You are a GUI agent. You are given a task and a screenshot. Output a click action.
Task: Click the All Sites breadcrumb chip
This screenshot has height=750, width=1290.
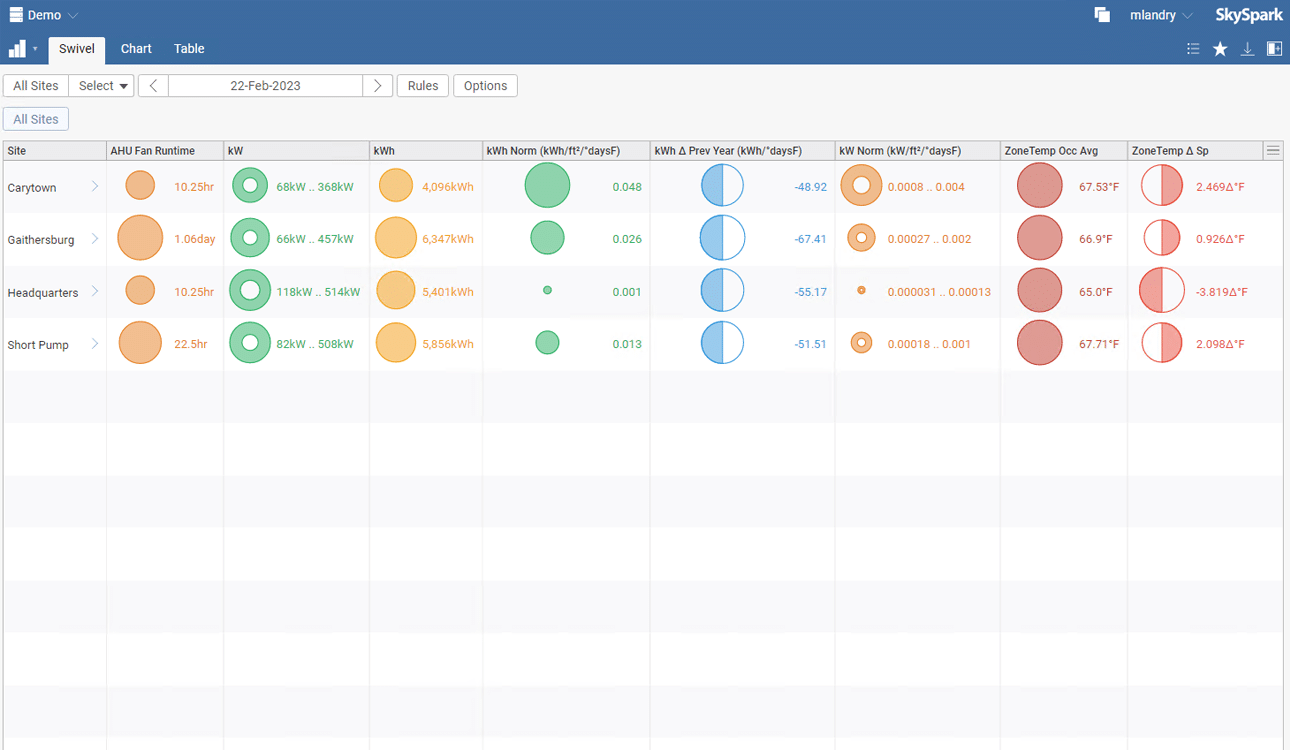[x=36, y=119]
